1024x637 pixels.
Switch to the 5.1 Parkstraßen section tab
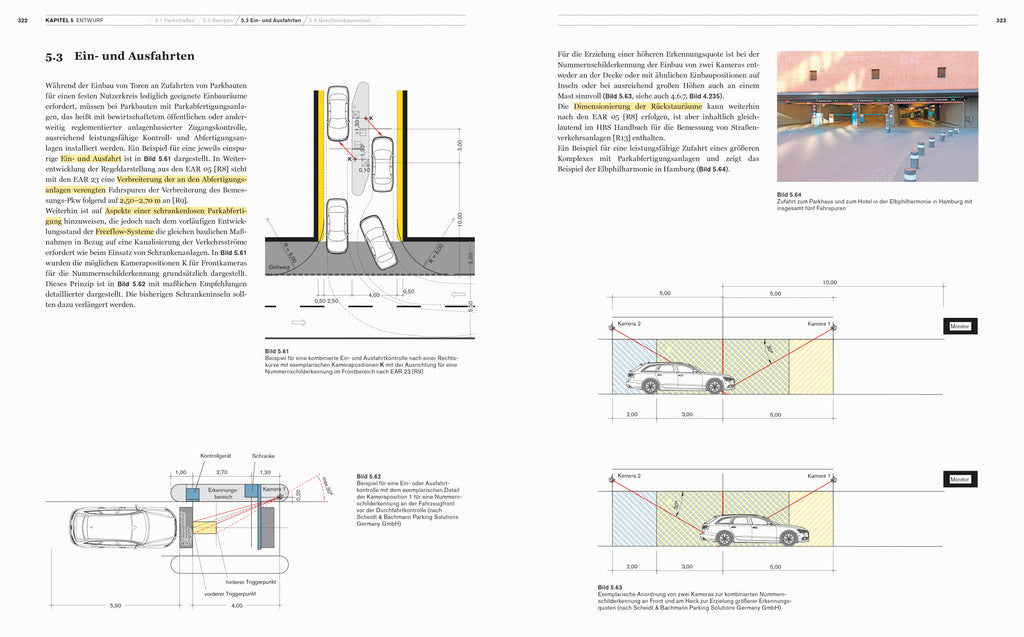174,20
